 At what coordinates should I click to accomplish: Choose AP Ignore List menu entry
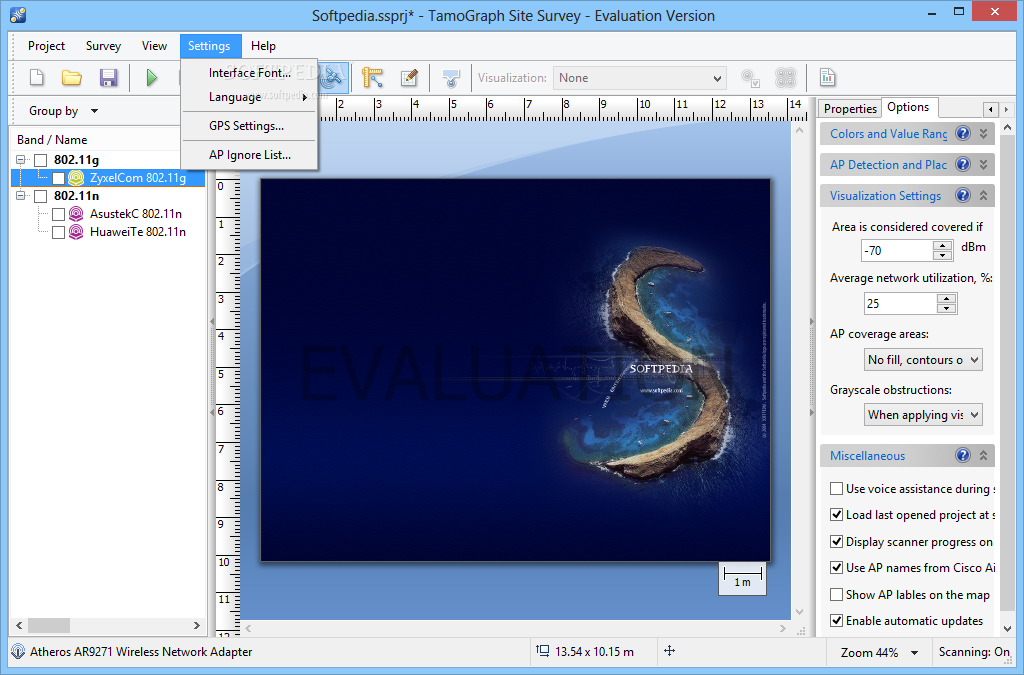click(249, 155)
